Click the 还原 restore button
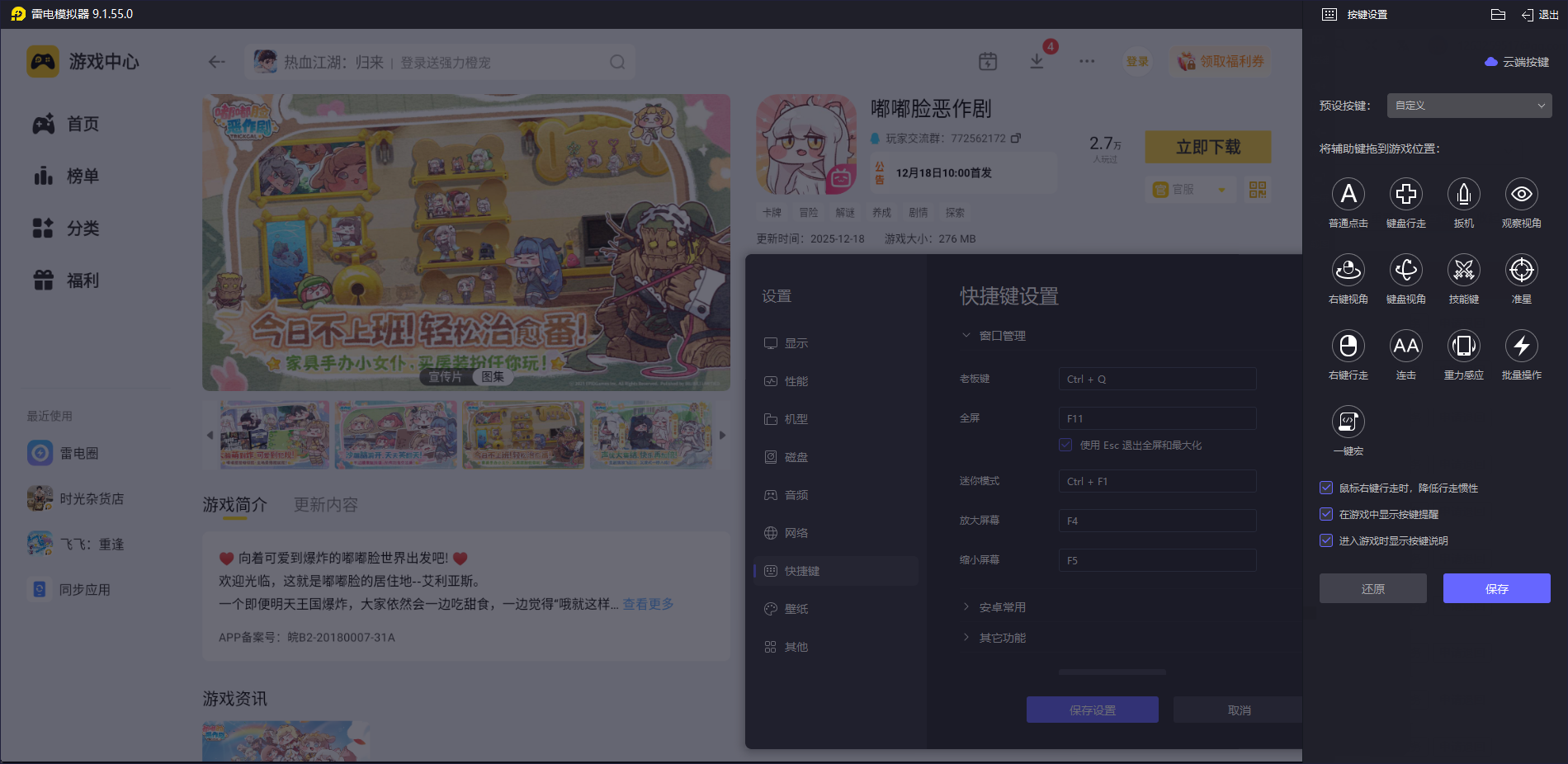Screen dimensions: 1568x764 1373,588
